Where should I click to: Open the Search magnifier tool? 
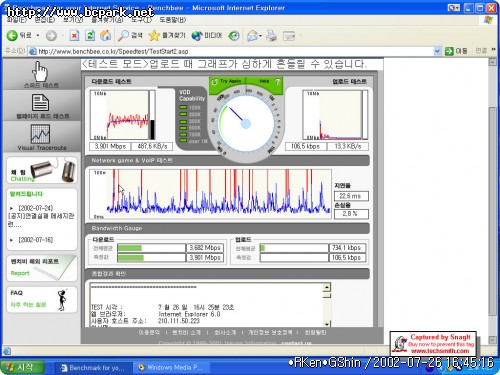coord(123,35)
